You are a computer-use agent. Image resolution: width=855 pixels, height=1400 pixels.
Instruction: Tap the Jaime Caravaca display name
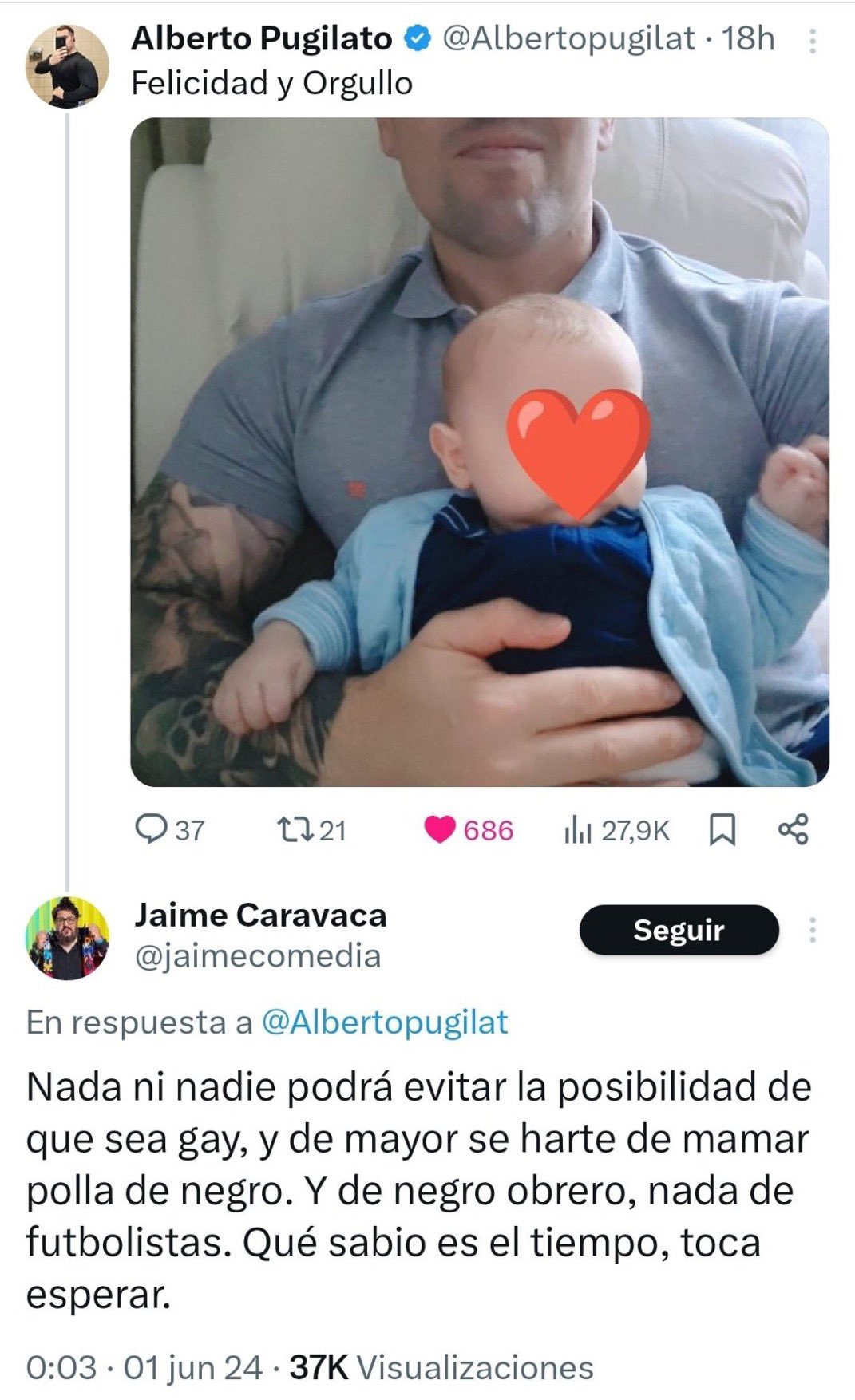click(x=260, y=915)
